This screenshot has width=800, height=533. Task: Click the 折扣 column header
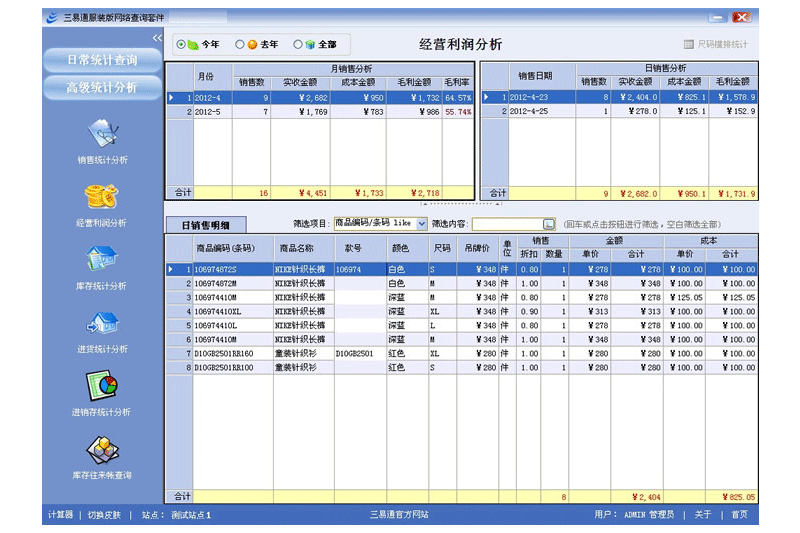[x=529, y=254]
